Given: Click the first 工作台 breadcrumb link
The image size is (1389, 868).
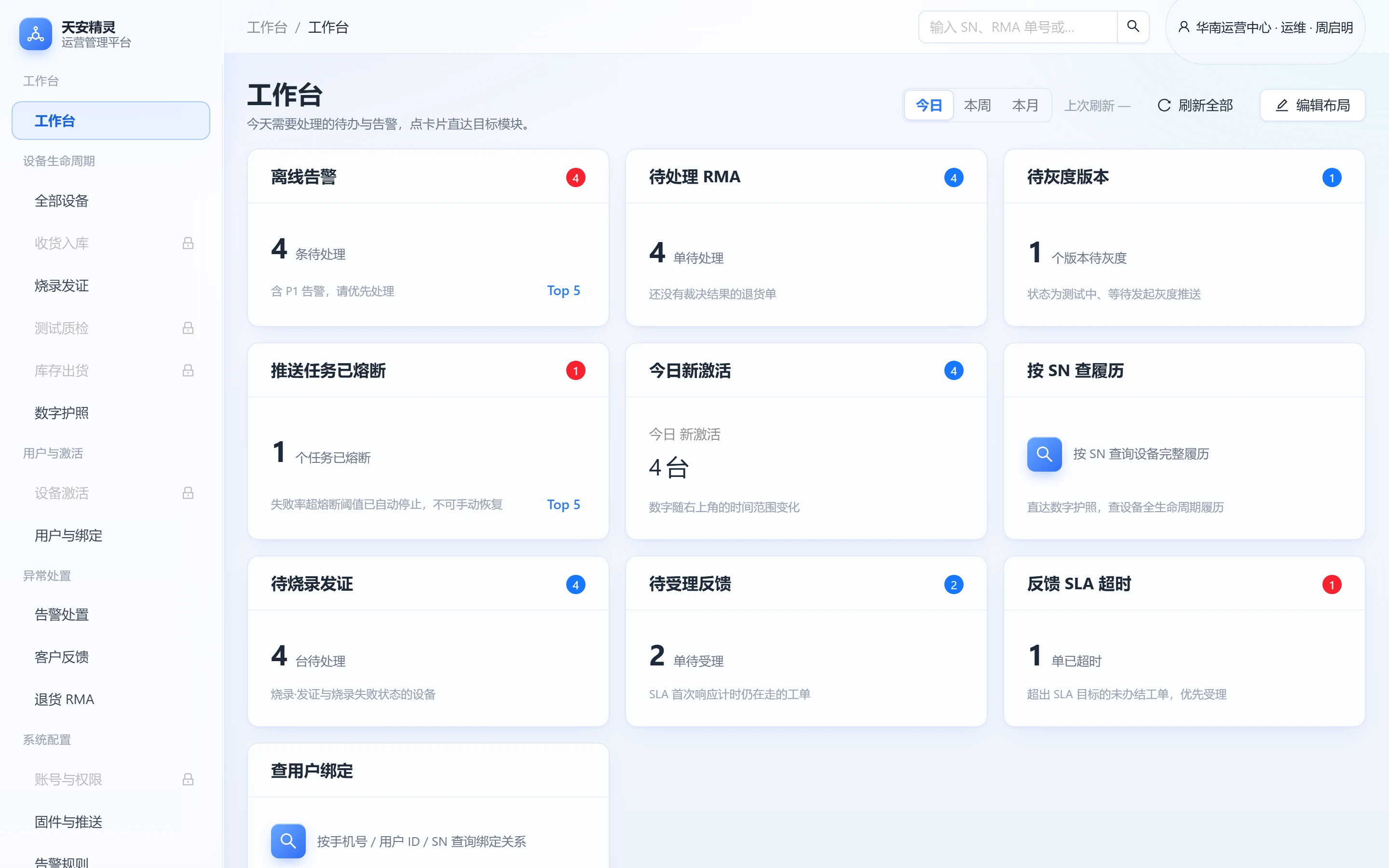Looking at the screenshot, I should pos(267,27).
